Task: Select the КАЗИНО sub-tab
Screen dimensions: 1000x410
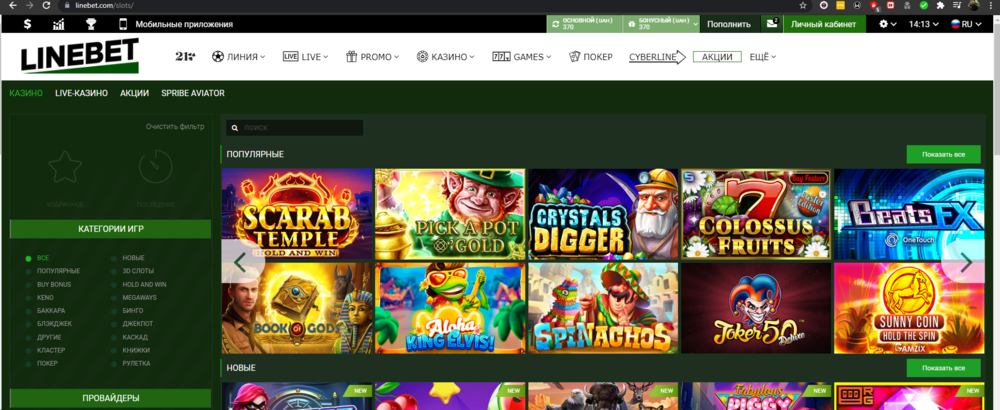Action: pyautogui.click(x=26, y=93)
